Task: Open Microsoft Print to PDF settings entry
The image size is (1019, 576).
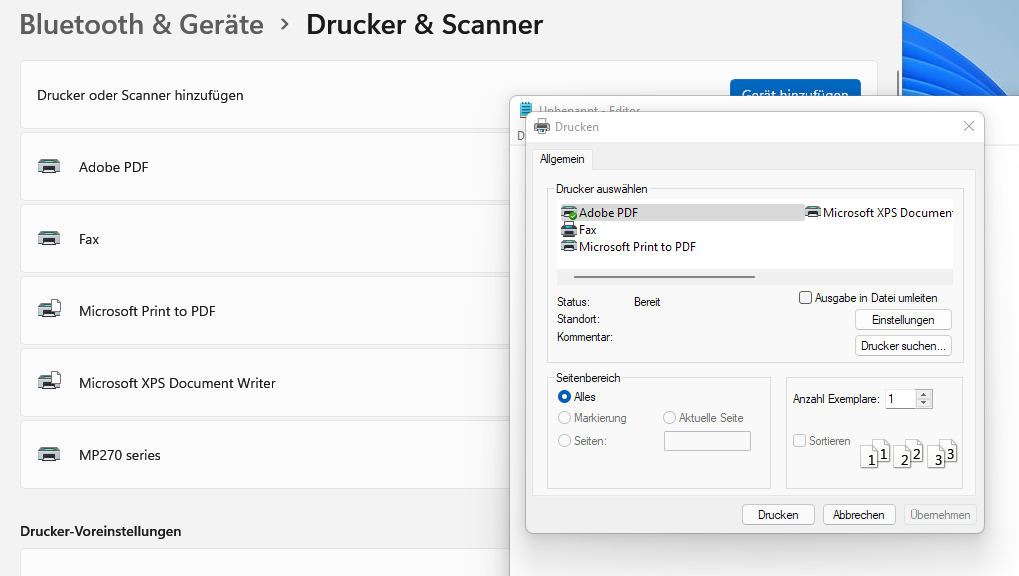Action: pos(265,311)
